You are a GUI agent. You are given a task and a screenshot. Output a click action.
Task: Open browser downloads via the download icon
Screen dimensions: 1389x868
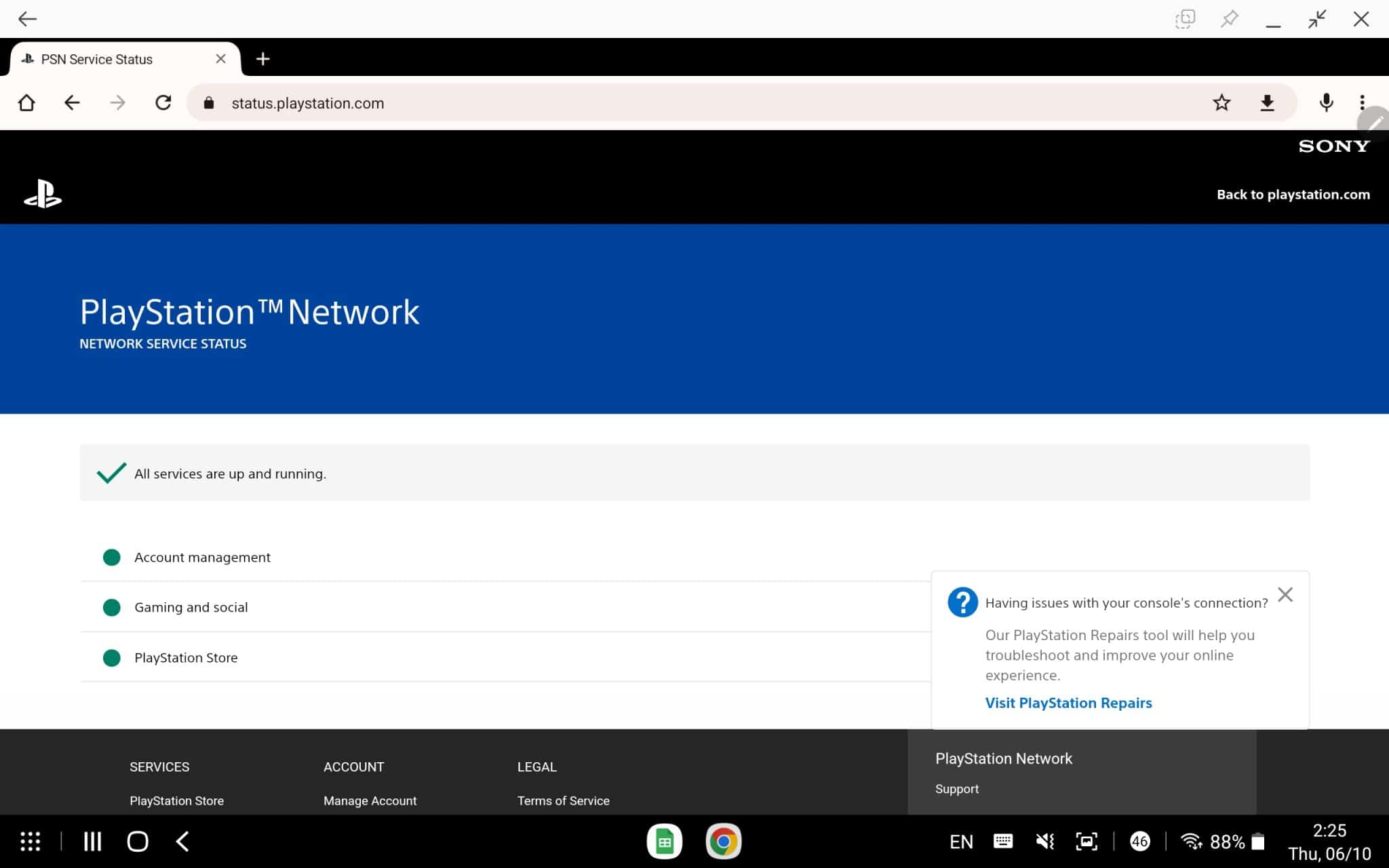click(x=1268, y=102)
